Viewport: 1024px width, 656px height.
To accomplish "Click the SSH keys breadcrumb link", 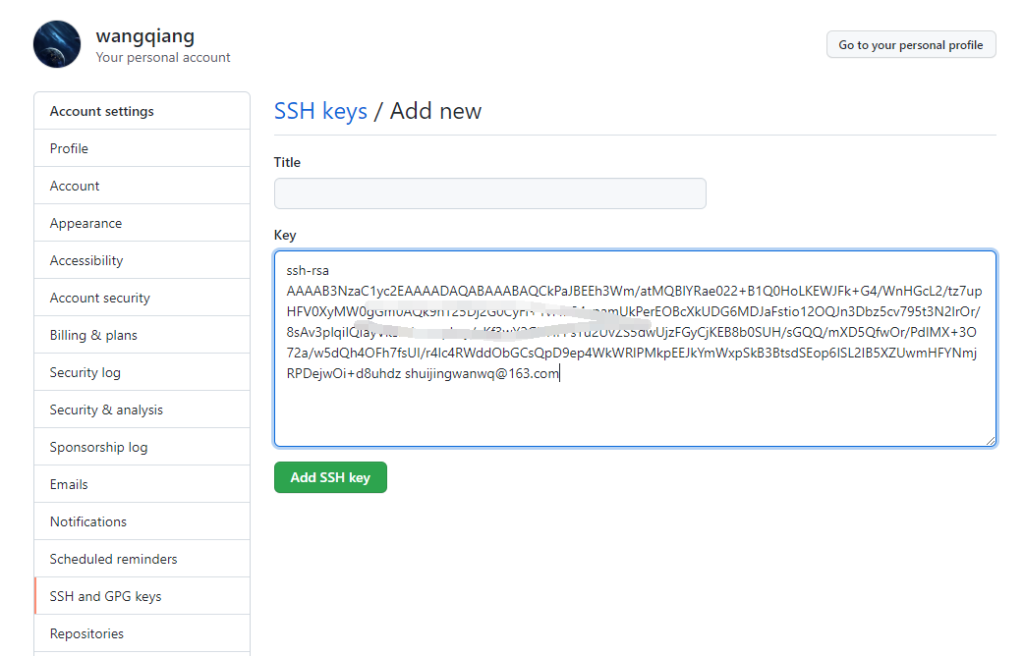I will coord(320,111).
